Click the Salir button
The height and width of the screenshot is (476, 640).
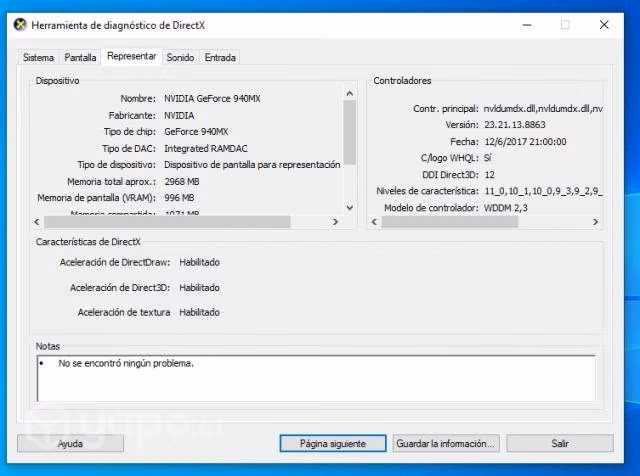coord(560,443)
